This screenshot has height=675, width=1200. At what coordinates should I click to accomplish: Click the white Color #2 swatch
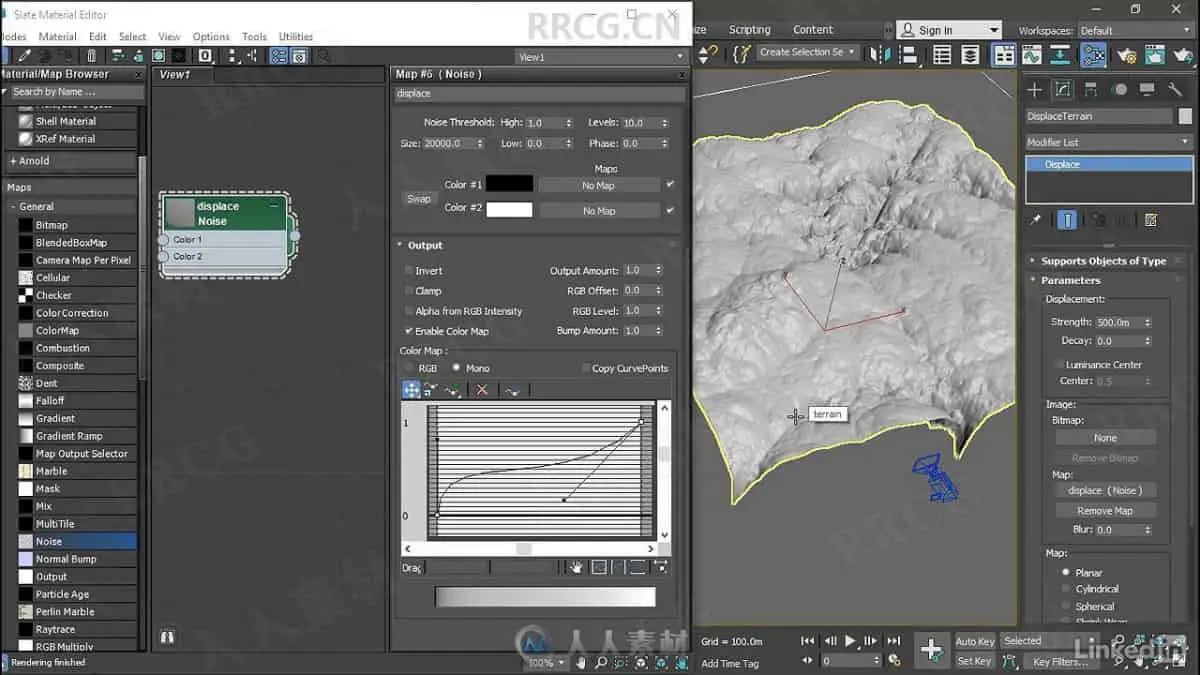tap(509, 210)
